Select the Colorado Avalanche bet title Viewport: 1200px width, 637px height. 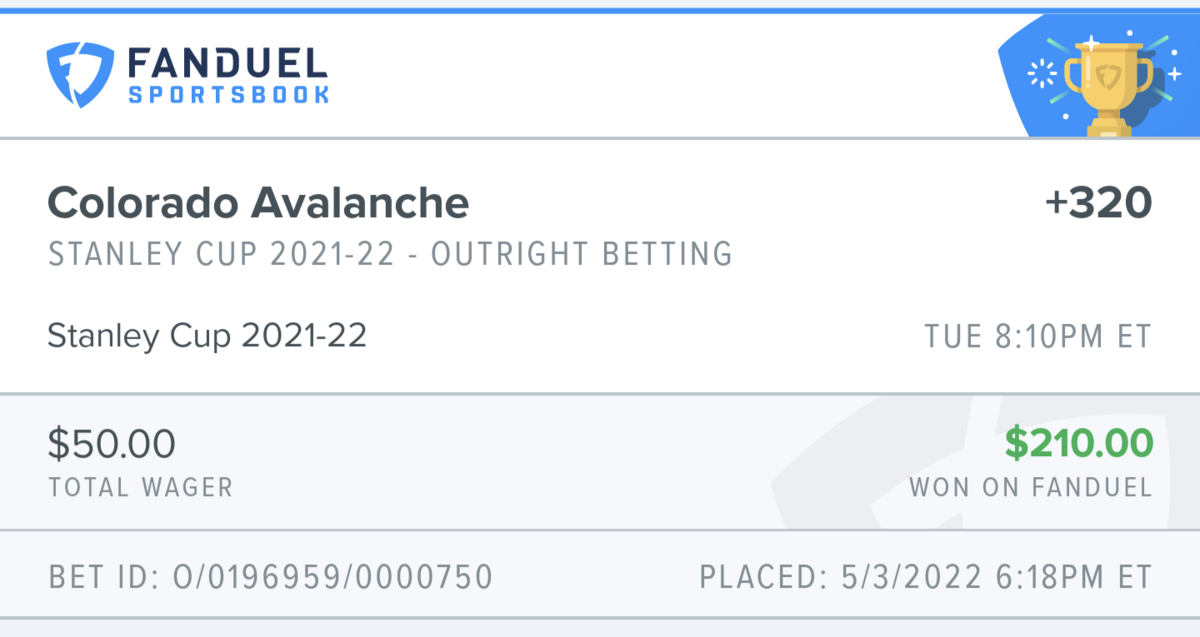tap(258, 204)
